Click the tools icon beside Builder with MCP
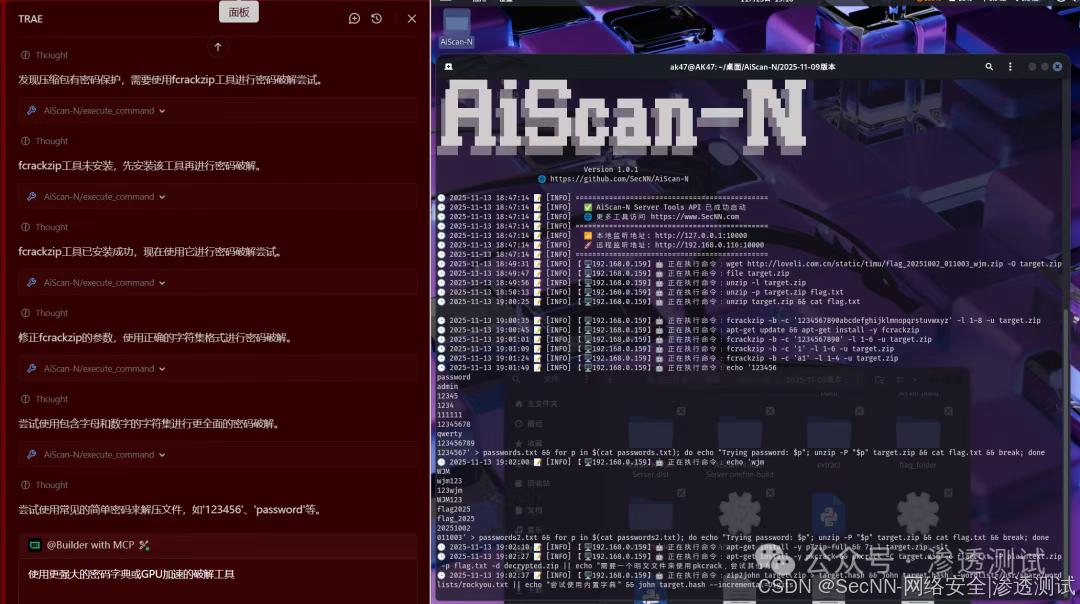Viewport: 1080px width, 604px height. point(144,545)
